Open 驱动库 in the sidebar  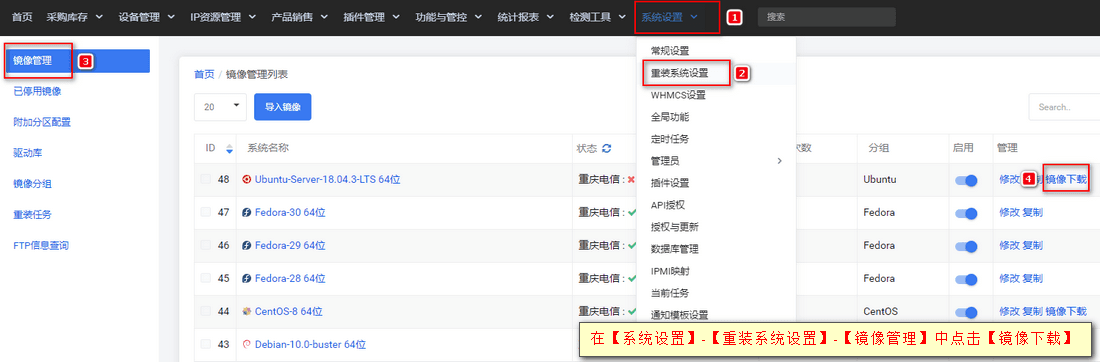click(28, 153)
